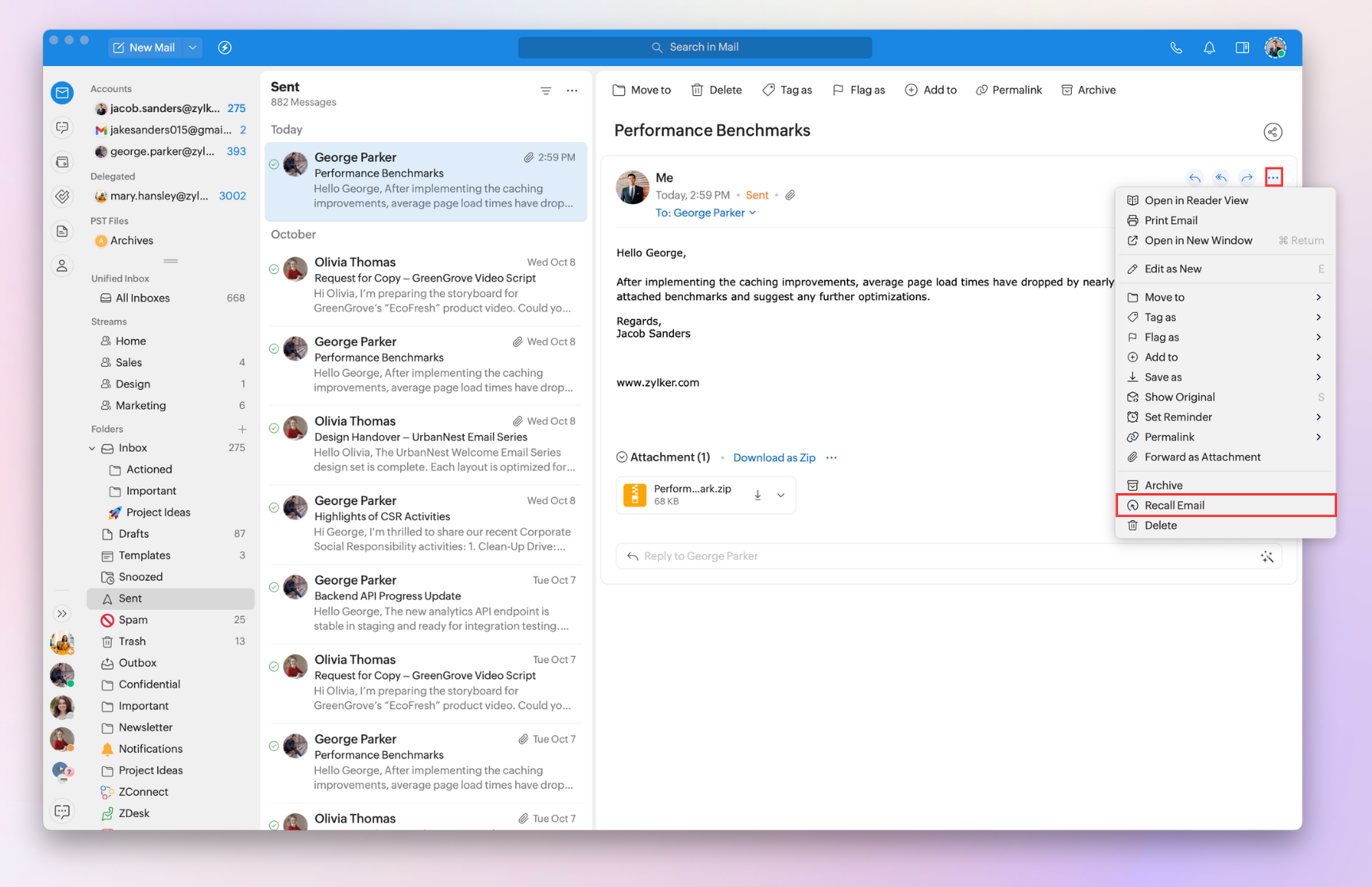Viewport: 1372px width, 887px height.
Task: Click the phone call icon in header
Action: point(1176,48)
